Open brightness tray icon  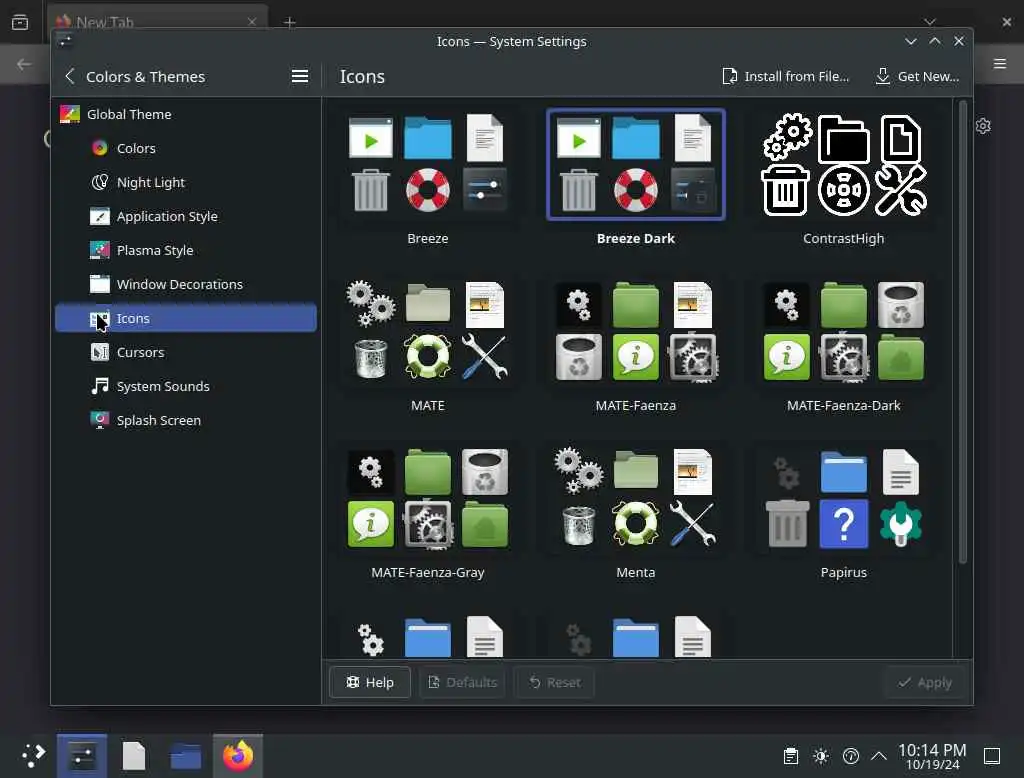(821, 756)
